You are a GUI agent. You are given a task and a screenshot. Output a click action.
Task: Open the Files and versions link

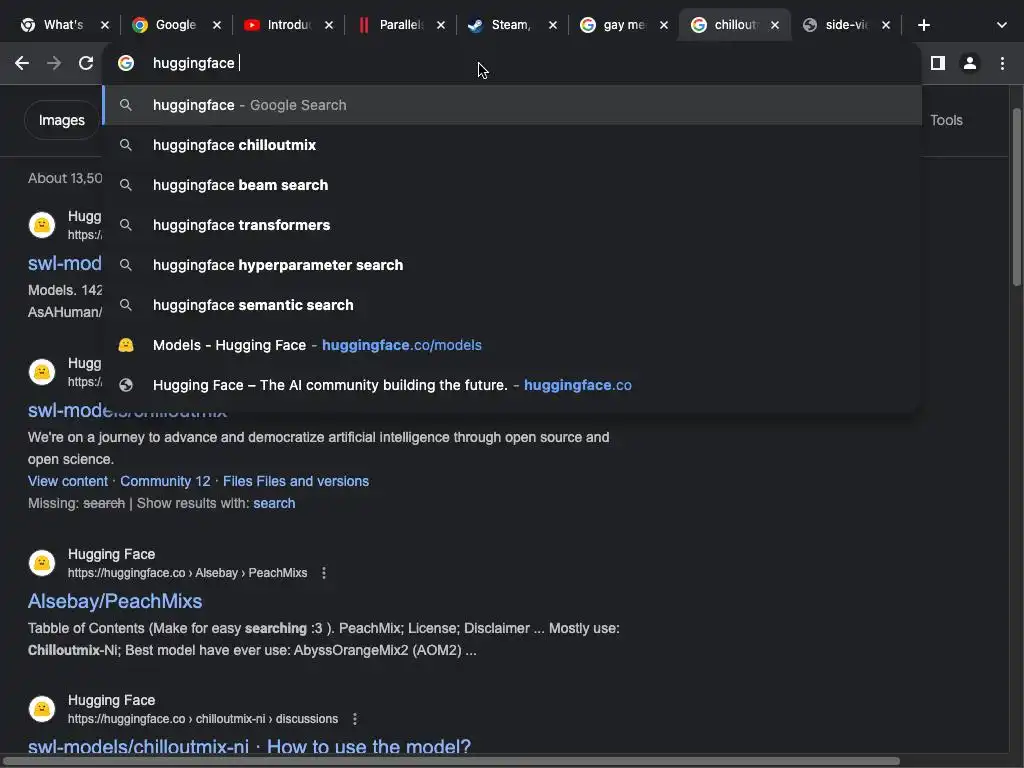pyautogui.click(x=296, y=481)
